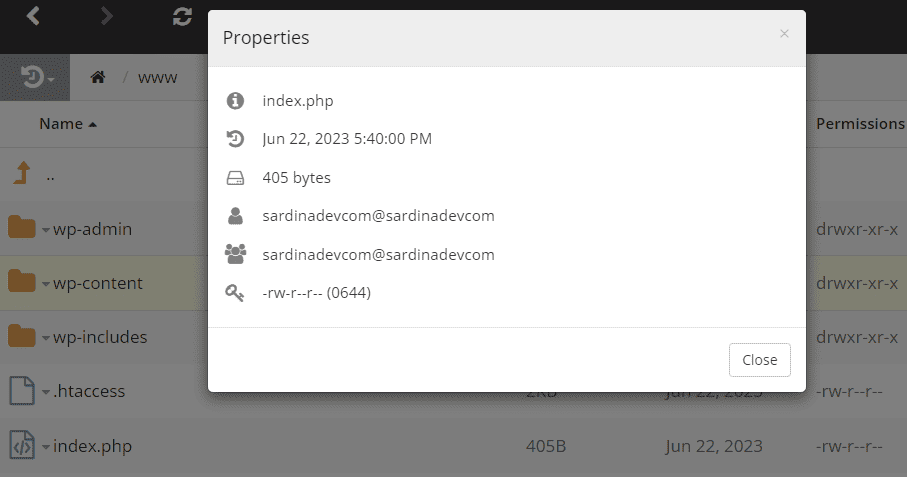Expand the wp-admin dropdown caret
The image size is (907, 477).
click(46, 230)
